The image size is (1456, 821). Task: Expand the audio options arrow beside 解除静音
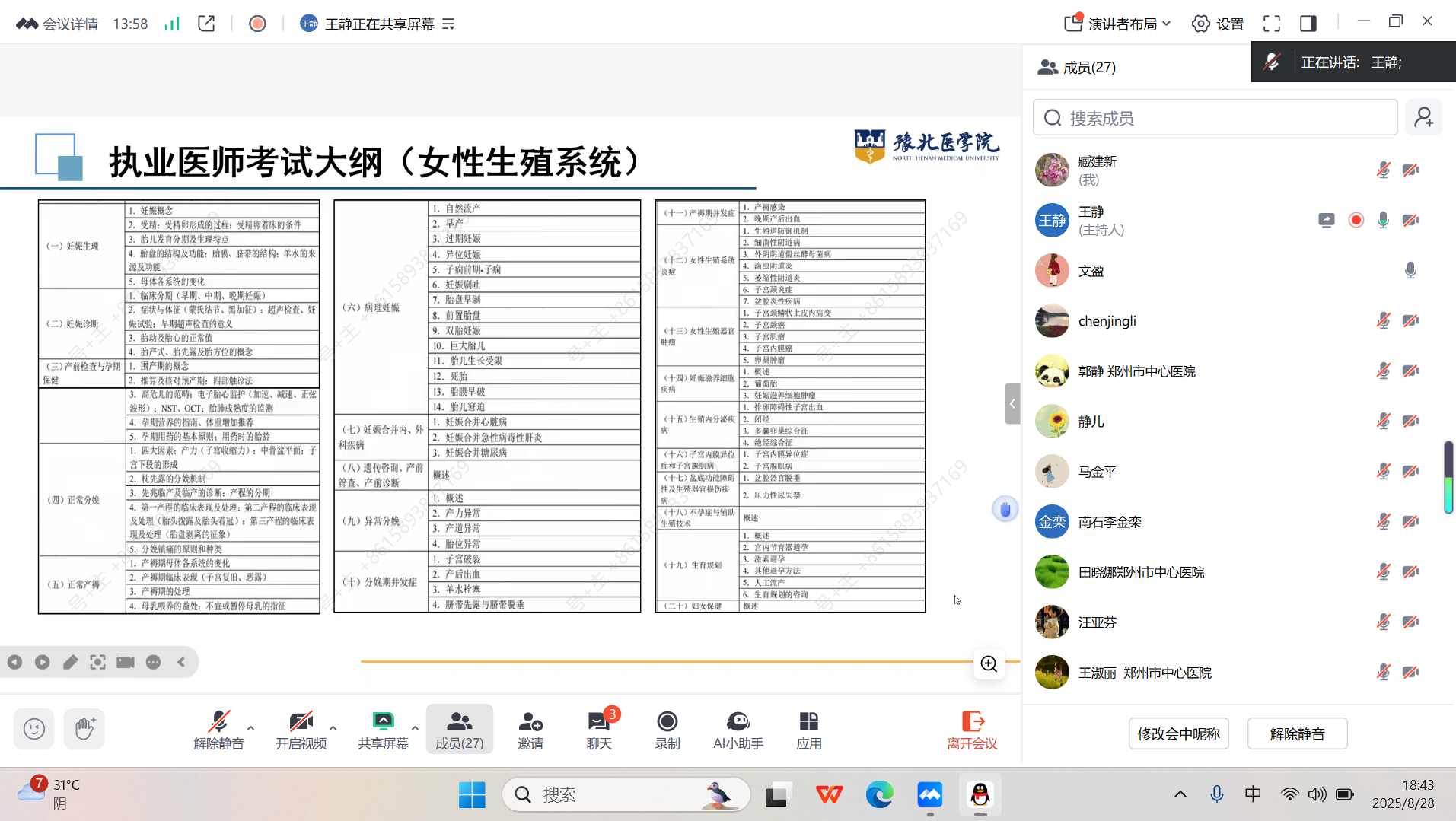(x=251, y=727)
